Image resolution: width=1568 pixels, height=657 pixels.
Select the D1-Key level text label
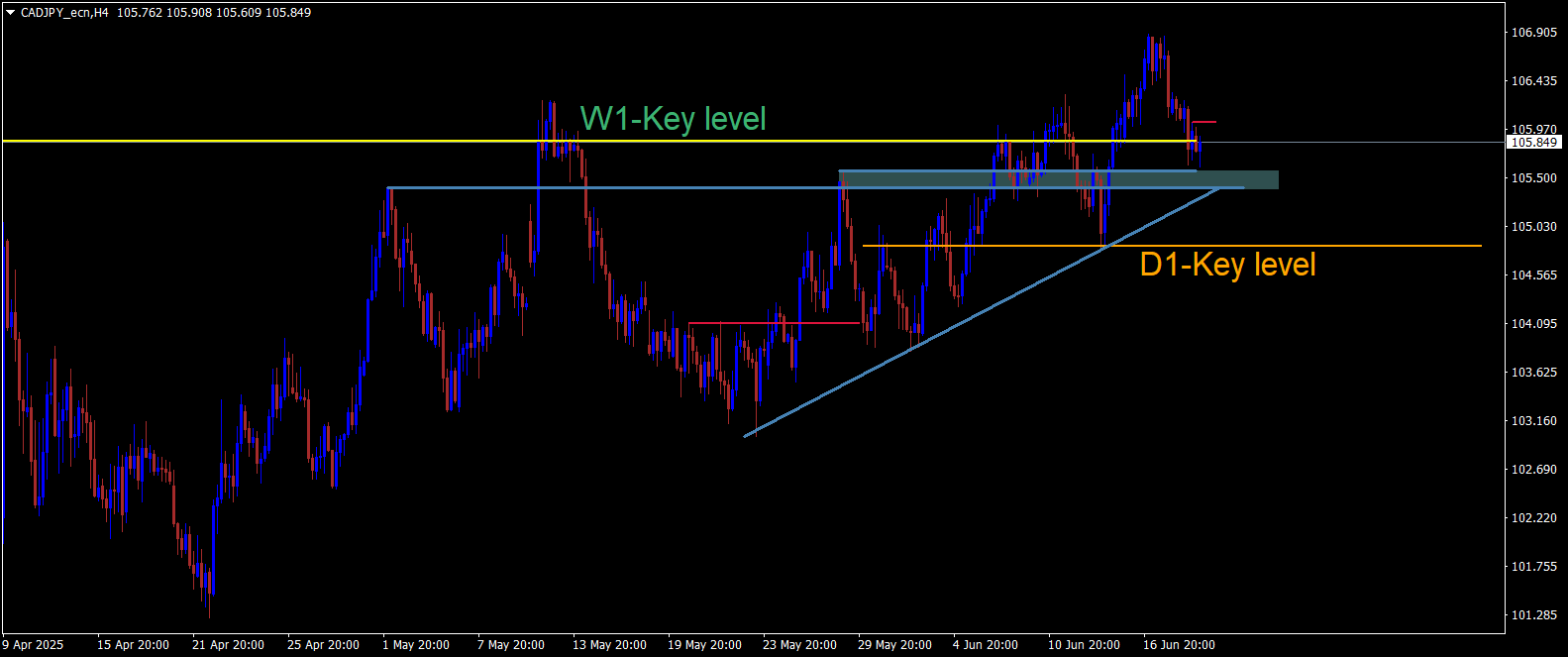pyautogui.click(x=1228, y=265)
